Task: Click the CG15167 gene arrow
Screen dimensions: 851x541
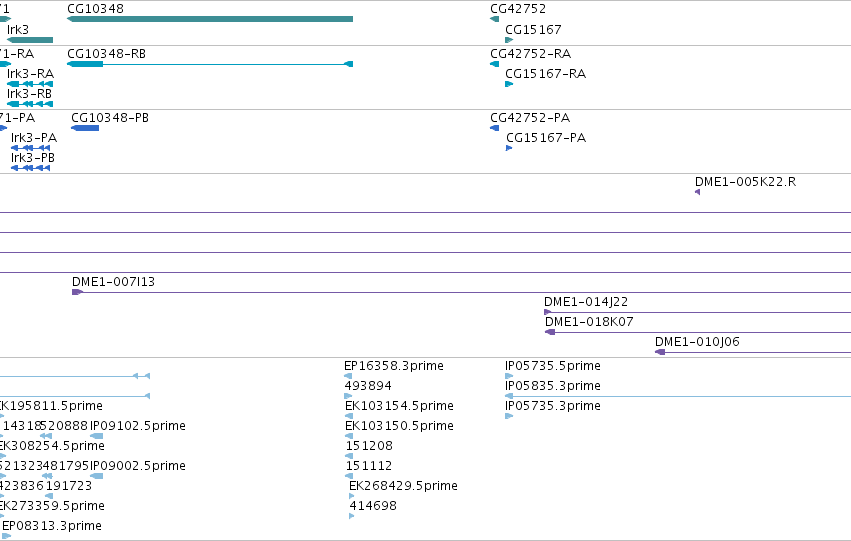Action: [x=509, y=40]
